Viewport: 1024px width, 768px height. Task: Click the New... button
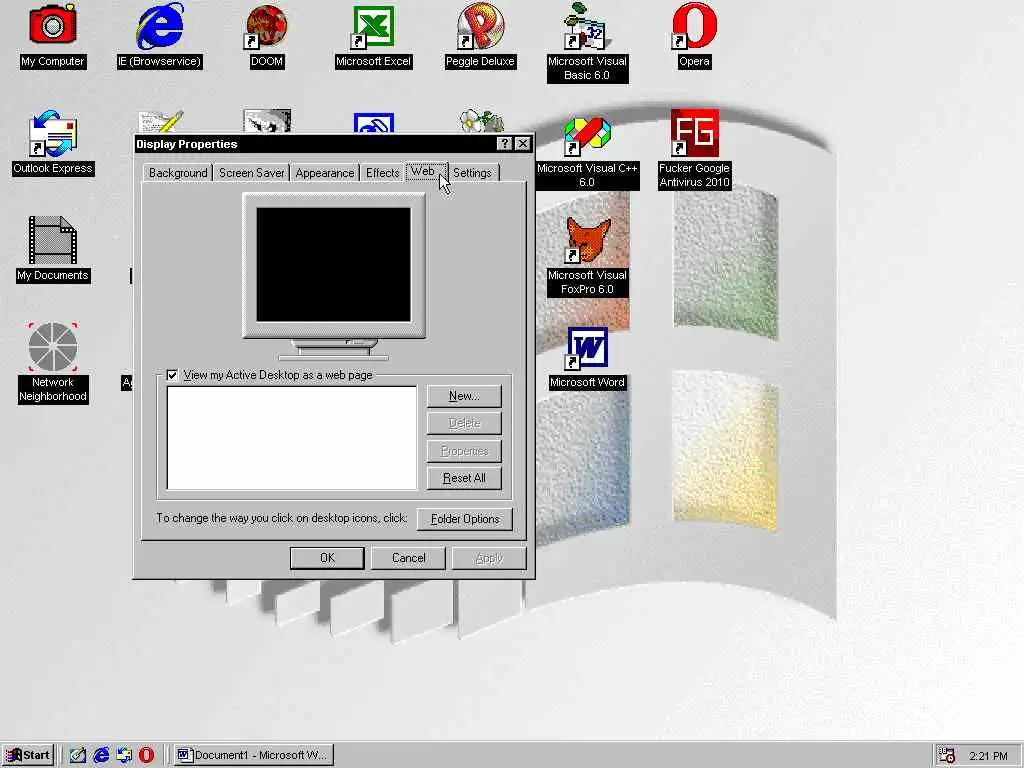464,396
